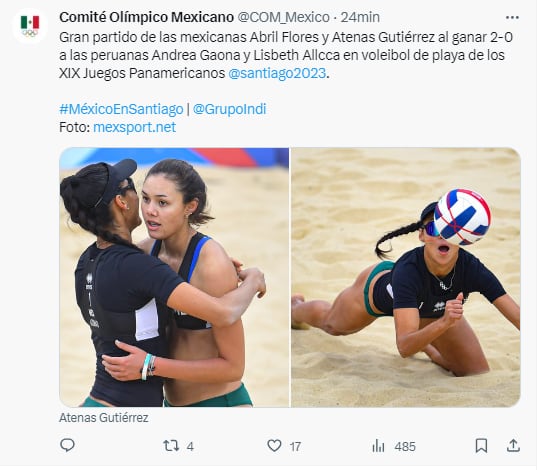The height and width of the screenshot is (470, 548).
Task: Click the reply speech bubble icon
Action: pyautogui.click(x=67, y=446)
